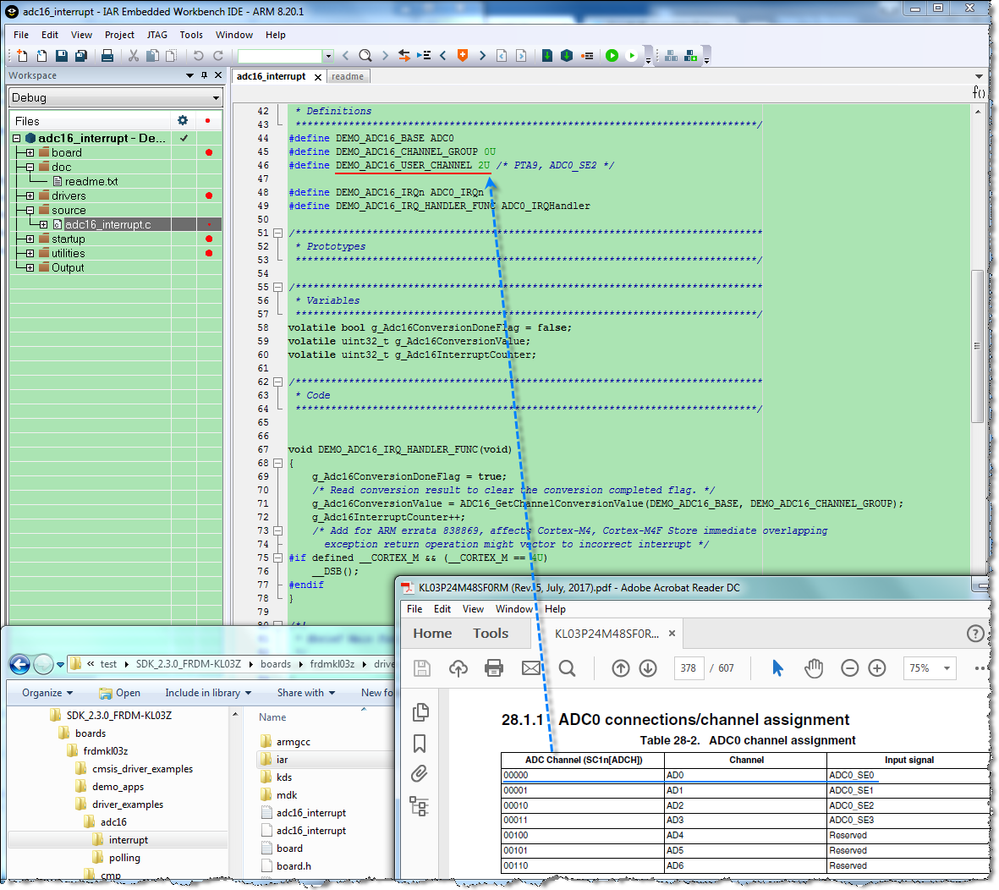Select the hand pan tool in Acrobat
The image size is (999, 890).
click(813, 668)
